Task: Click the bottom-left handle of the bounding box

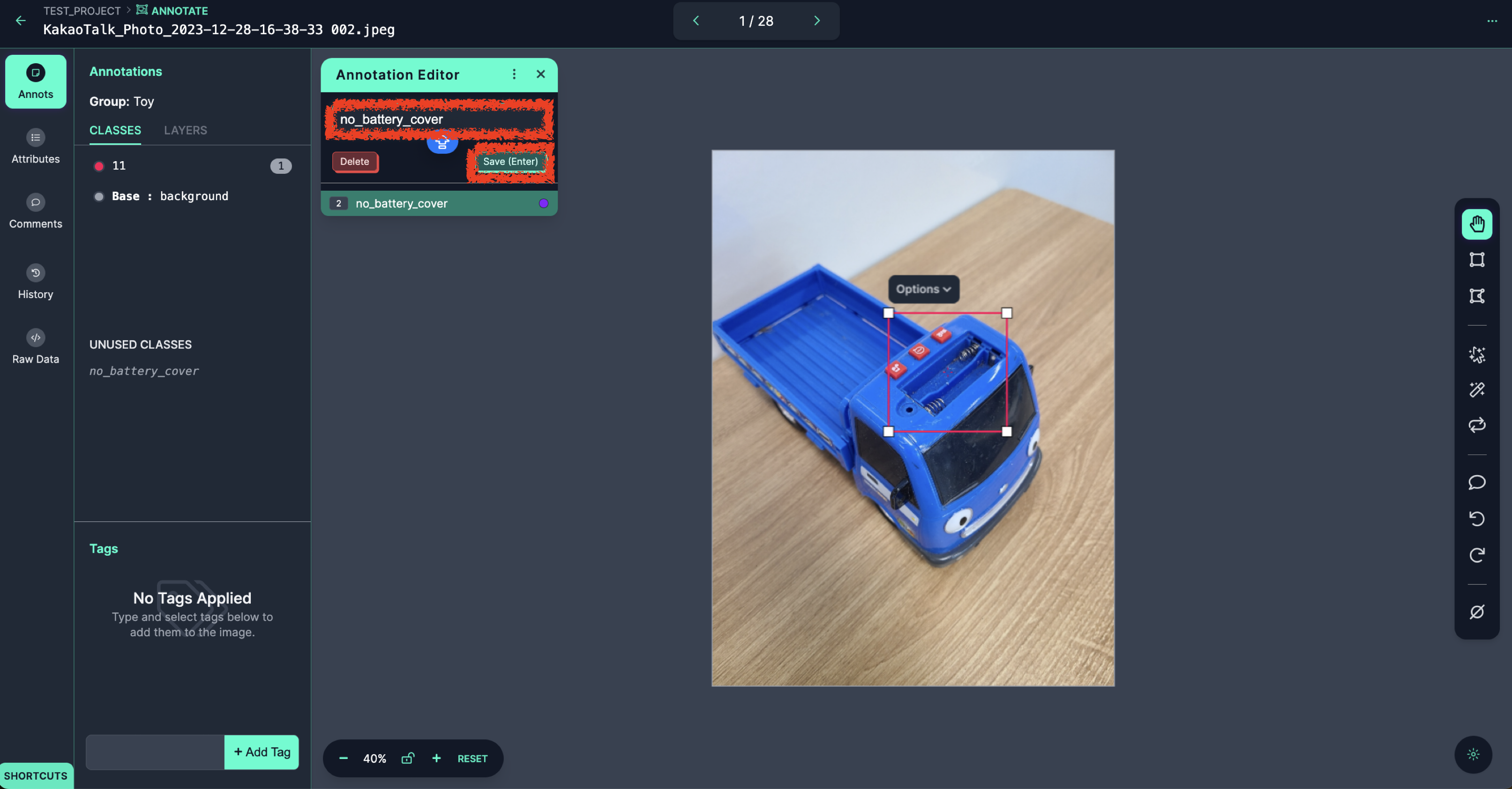Action: pos(889,432)
